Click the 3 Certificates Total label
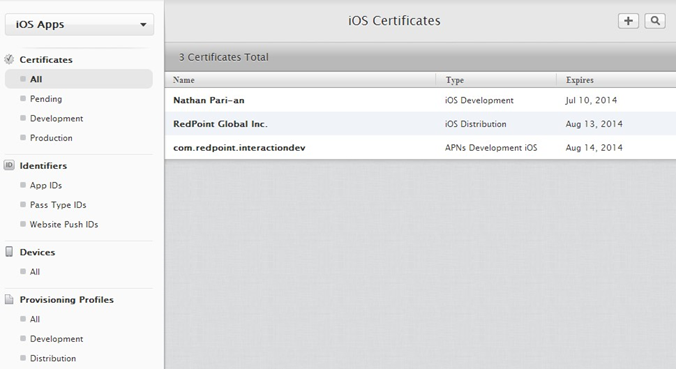The width and height of the screenshot is (676, 369). pos(224,57)
